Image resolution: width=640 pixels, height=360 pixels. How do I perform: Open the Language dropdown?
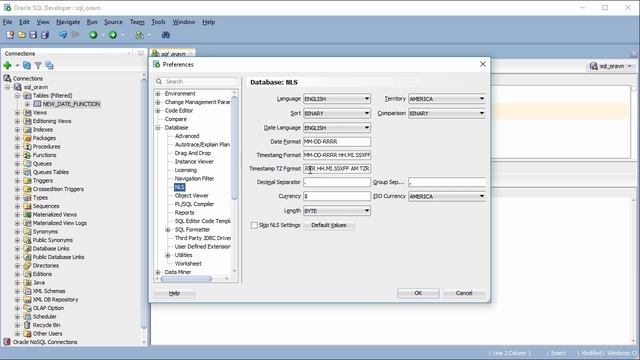click(x=367, y=99)
